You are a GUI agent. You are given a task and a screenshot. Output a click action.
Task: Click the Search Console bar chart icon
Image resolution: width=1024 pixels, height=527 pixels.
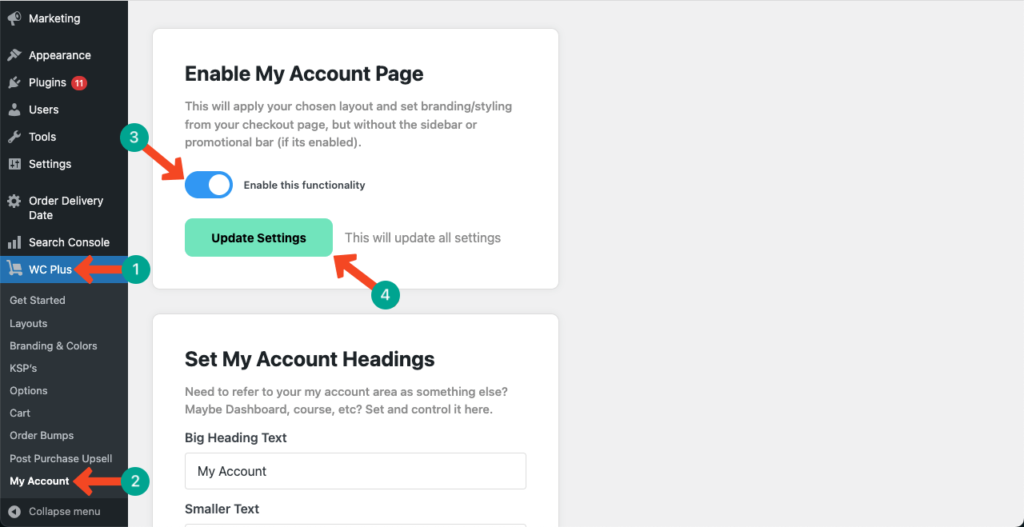[14, 242]
